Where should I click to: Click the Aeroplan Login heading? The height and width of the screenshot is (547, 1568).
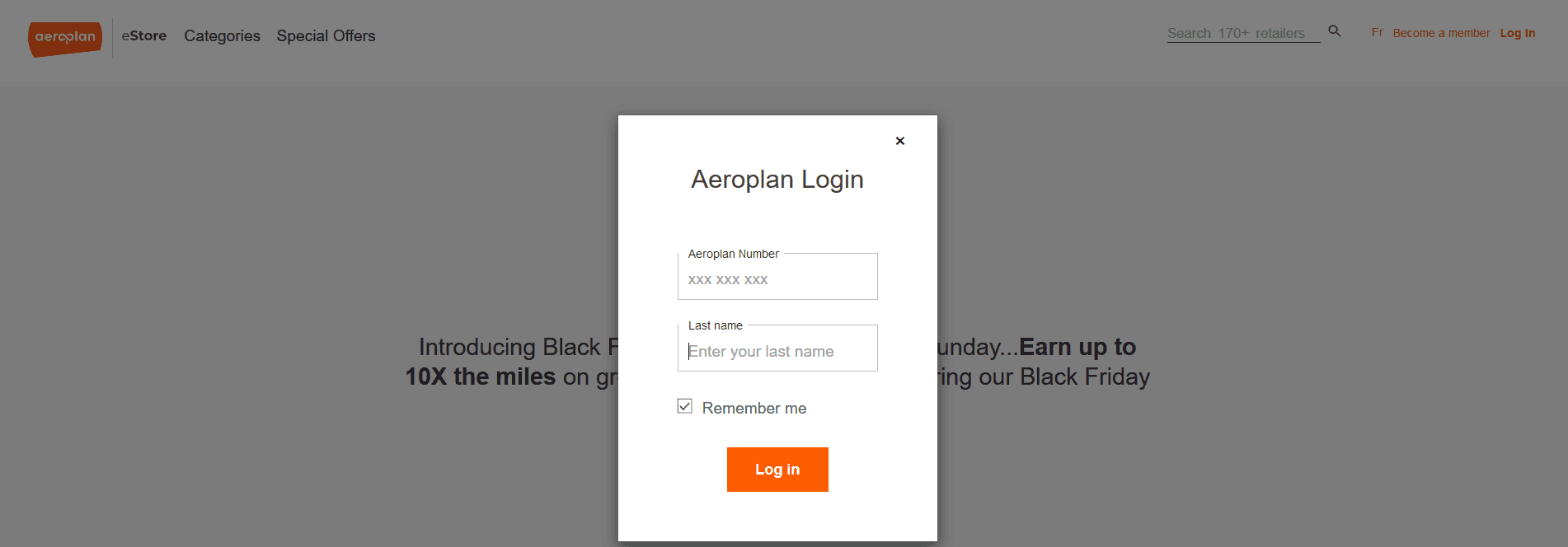click(777, 180)
